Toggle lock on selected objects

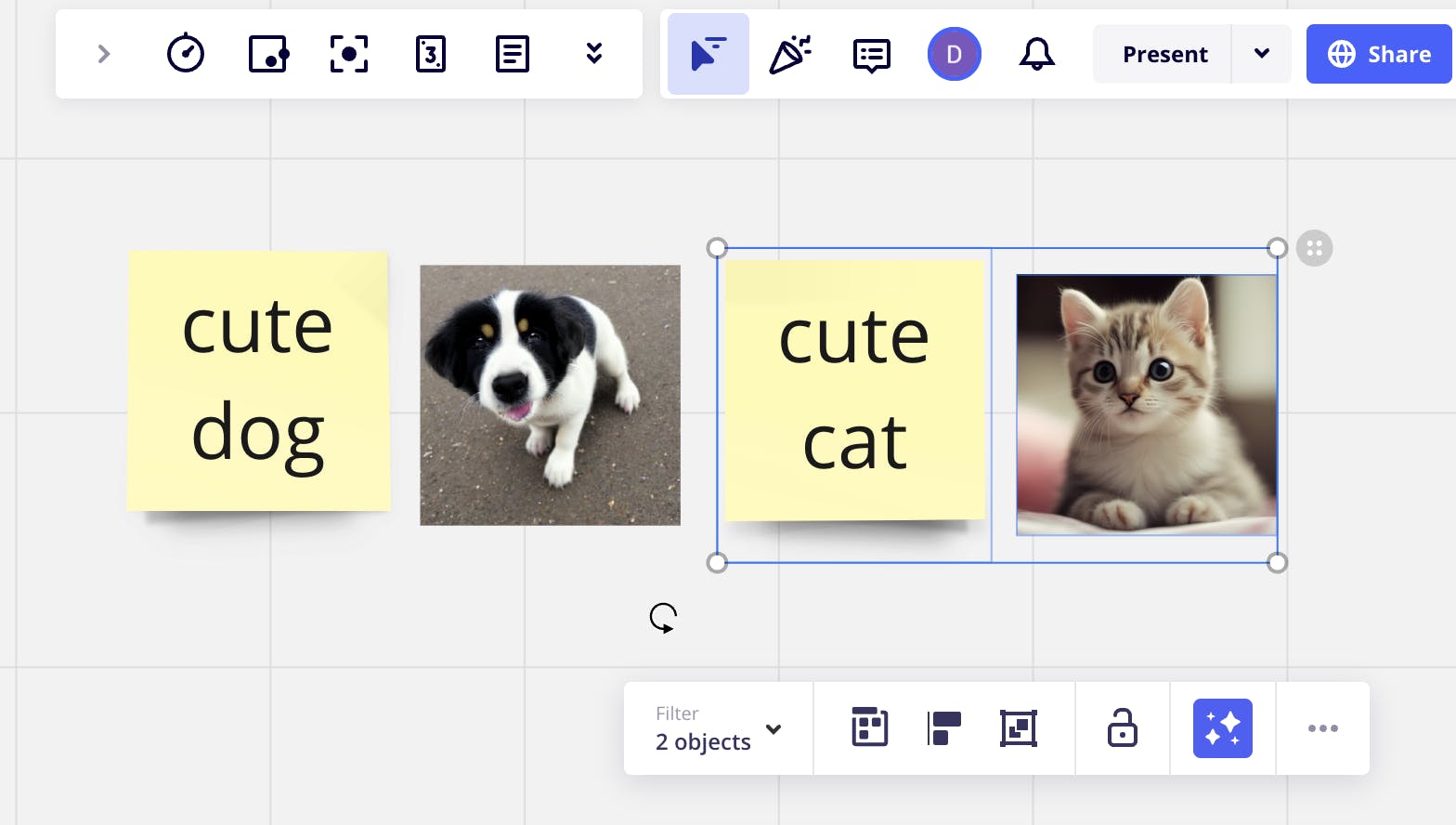[1122, 728]
